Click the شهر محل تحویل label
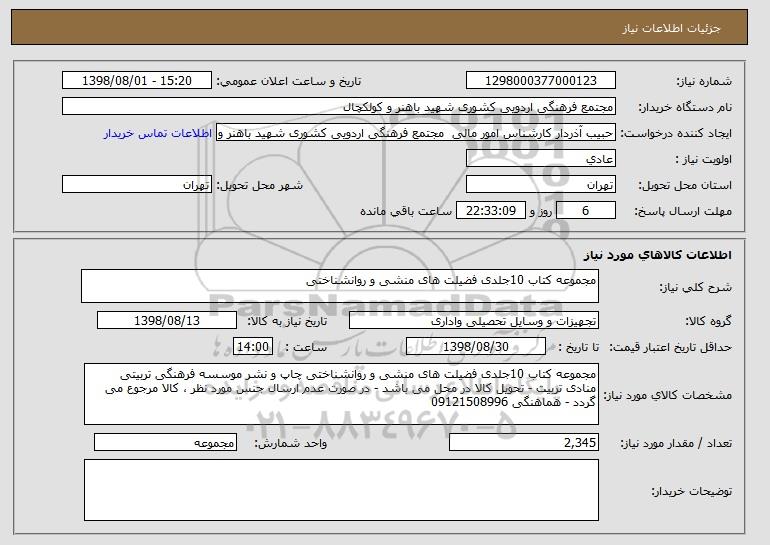Screen dimensions: 770x545 [x=260, y=185]
